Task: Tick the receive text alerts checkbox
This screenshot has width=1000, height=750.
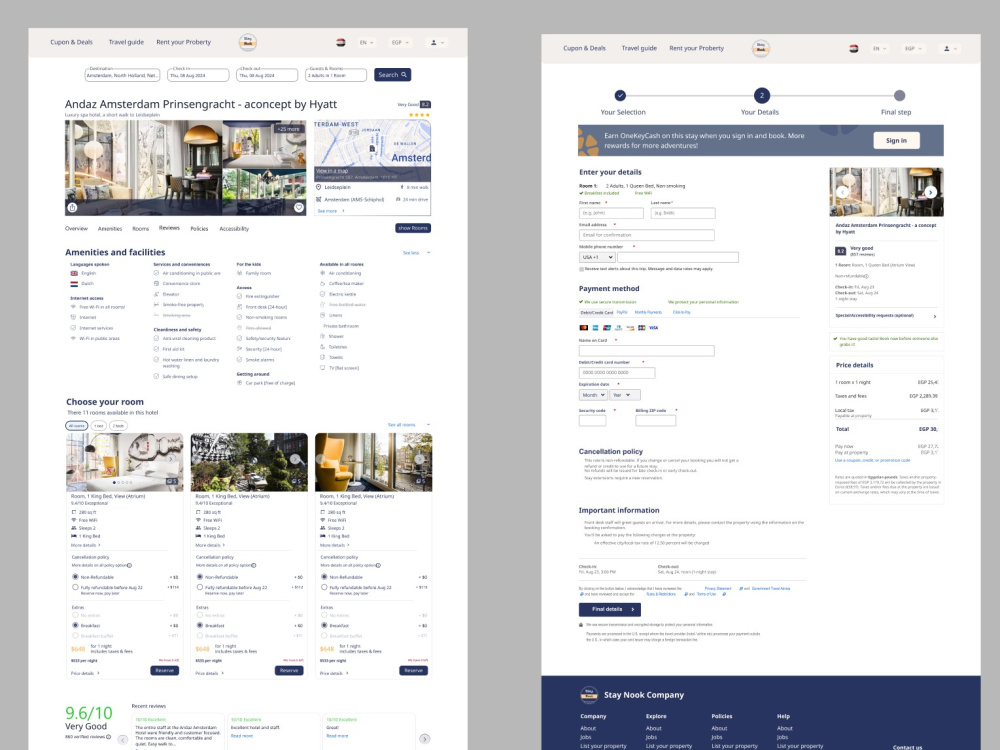Action: point(581,269)
